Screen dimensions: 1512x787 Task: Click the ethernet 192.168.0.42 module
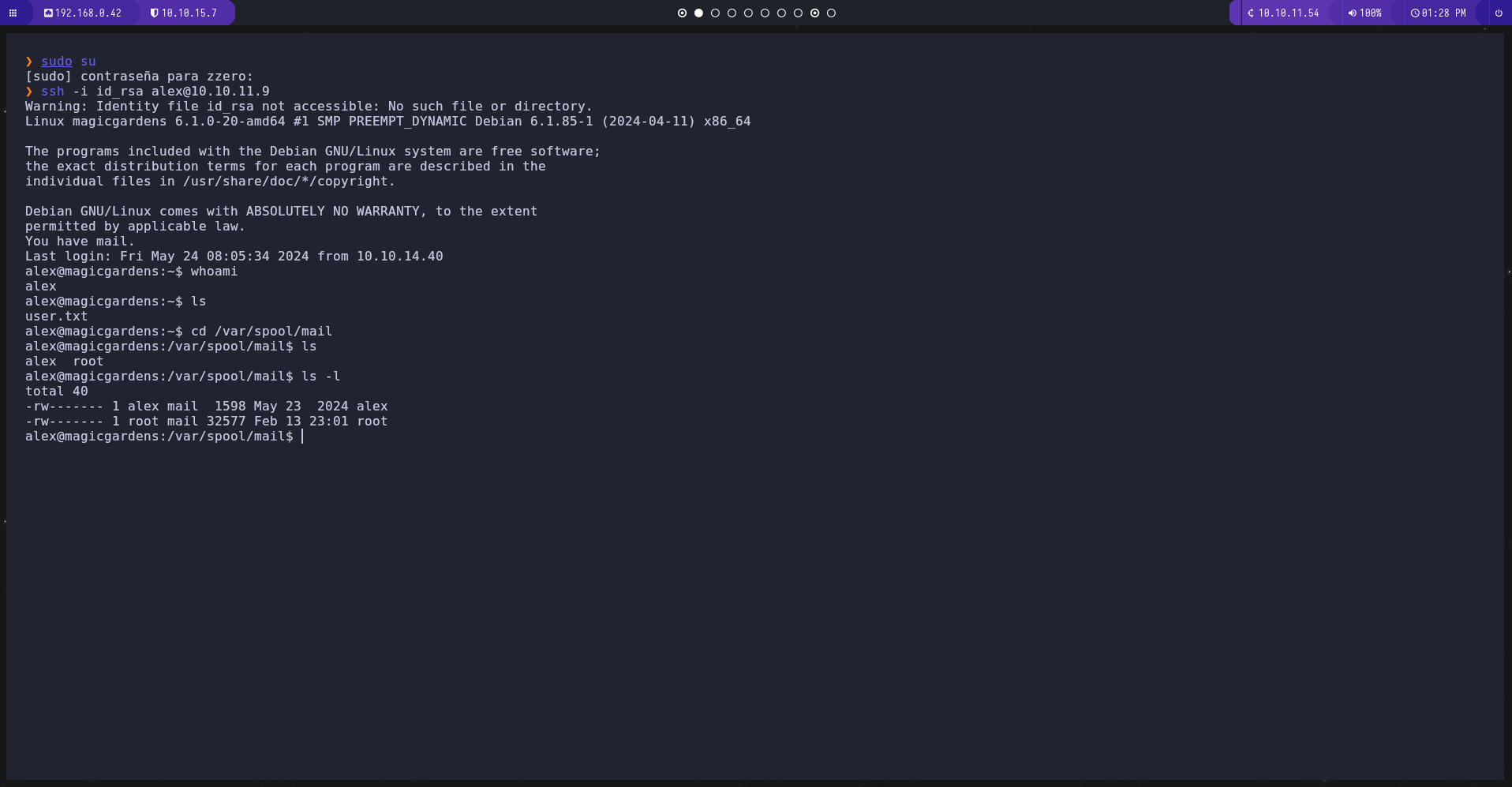click(x=83, y=13)
